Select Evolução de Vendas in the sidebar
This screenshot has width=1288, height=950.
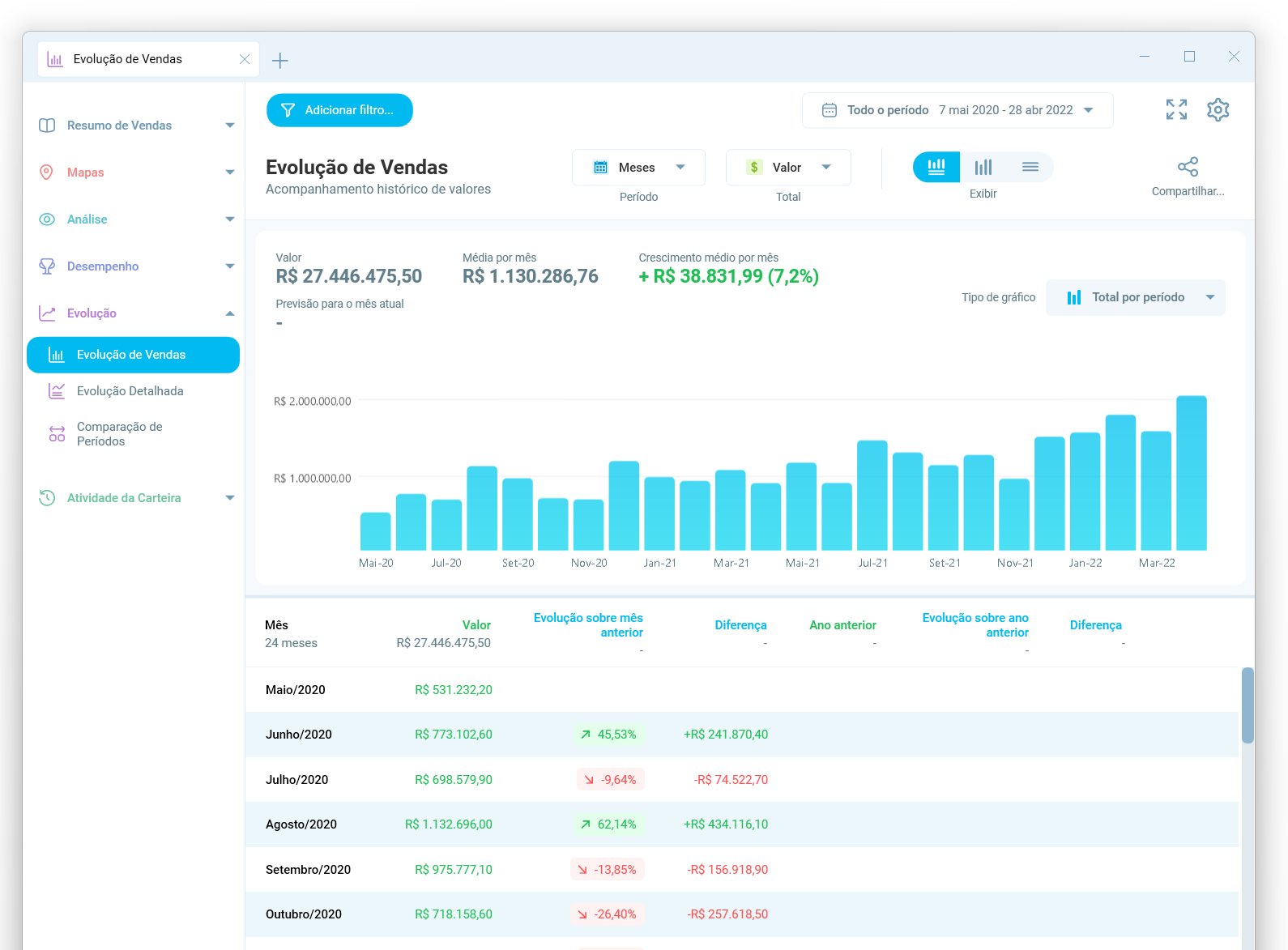tap(133, 355)
